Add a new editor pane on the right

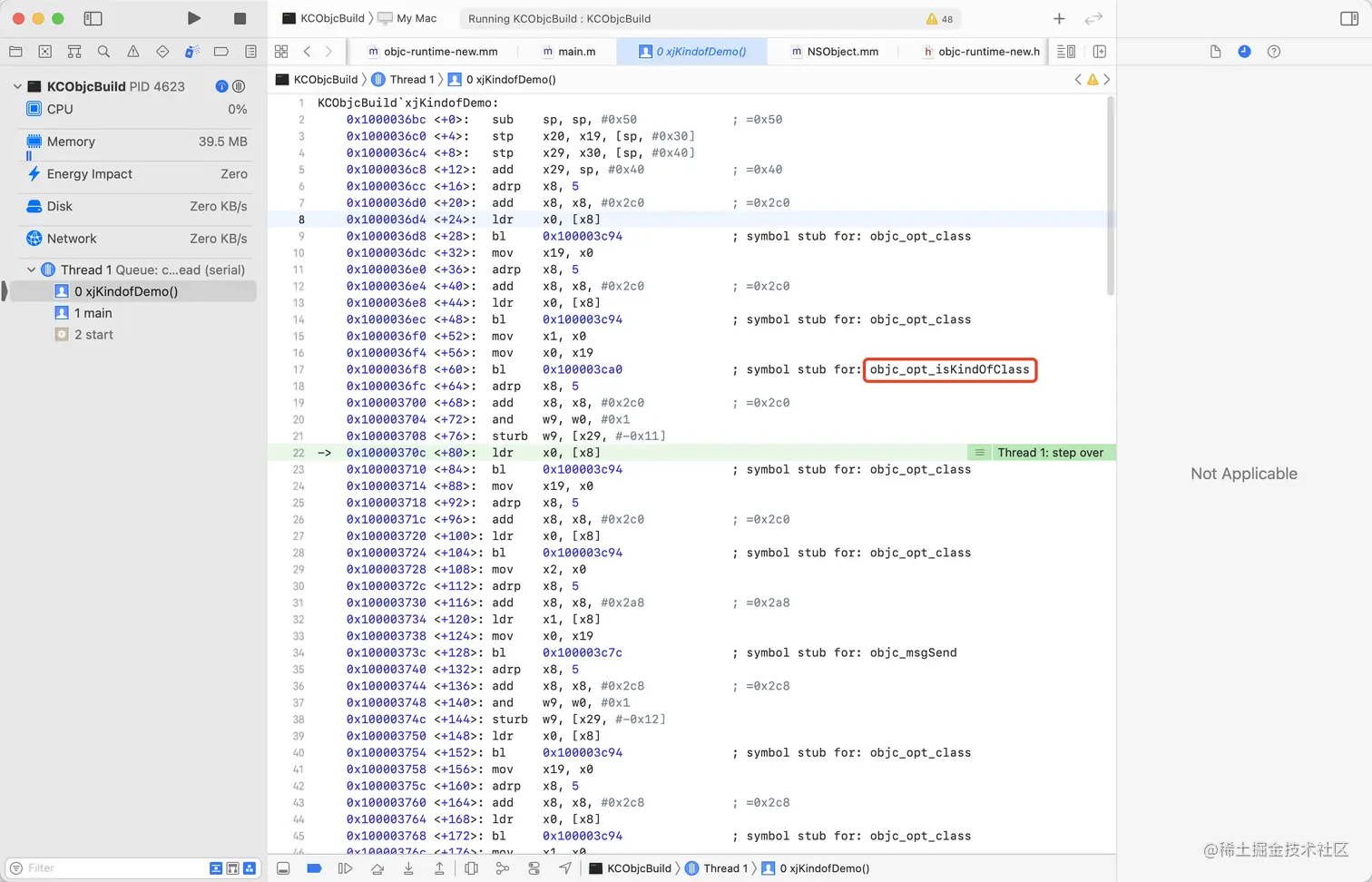point(1100,52)
